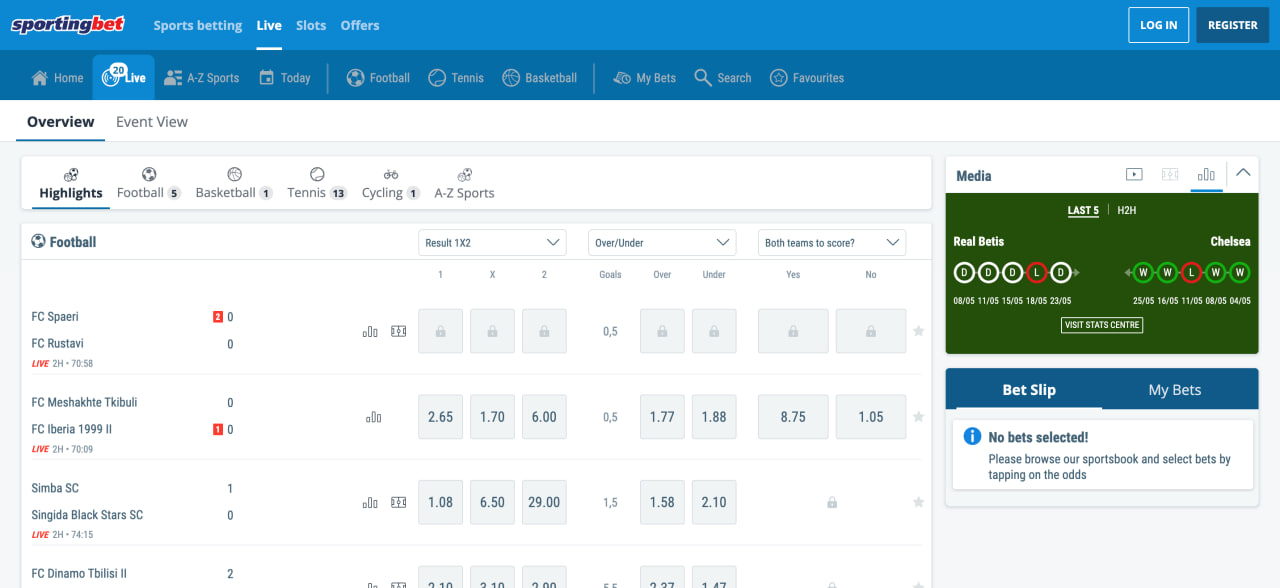Select Under 0,5 odds 1.88

coord(714,417)
